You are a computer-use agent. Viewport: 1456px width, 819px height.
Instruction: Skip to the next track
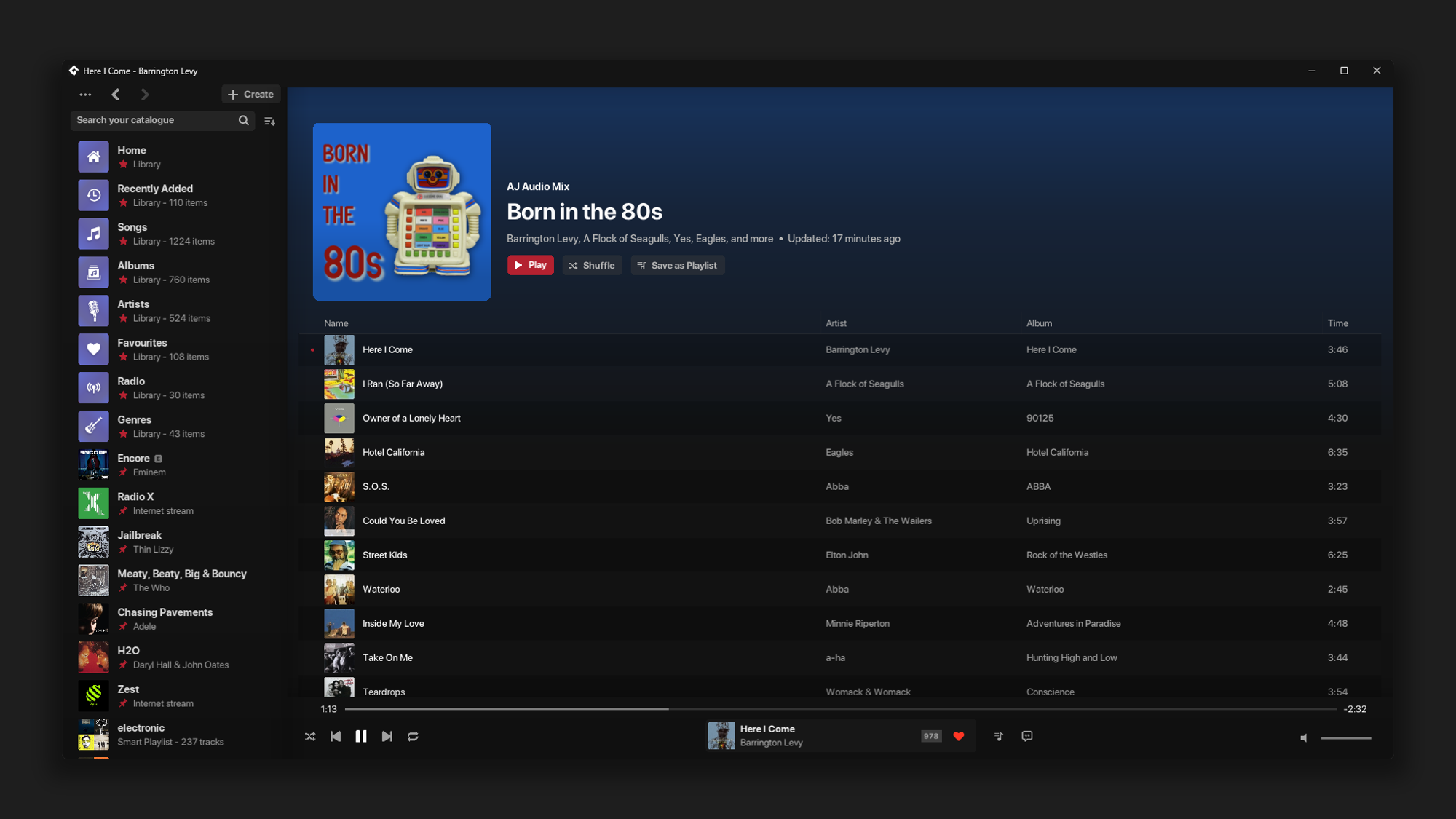point(387,737)
